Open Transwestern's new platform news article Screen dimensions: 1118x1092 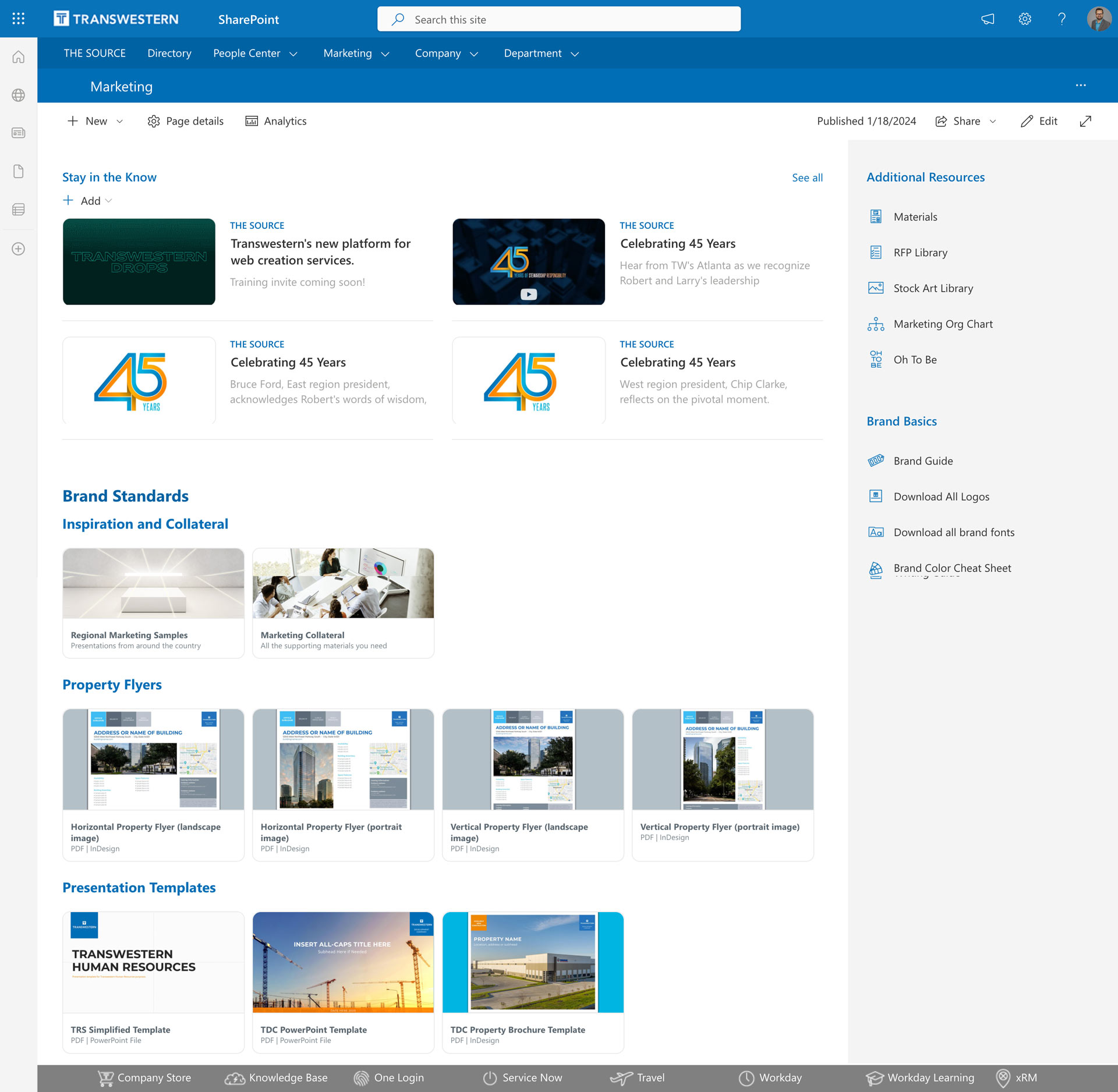click(x=320, y=252)
